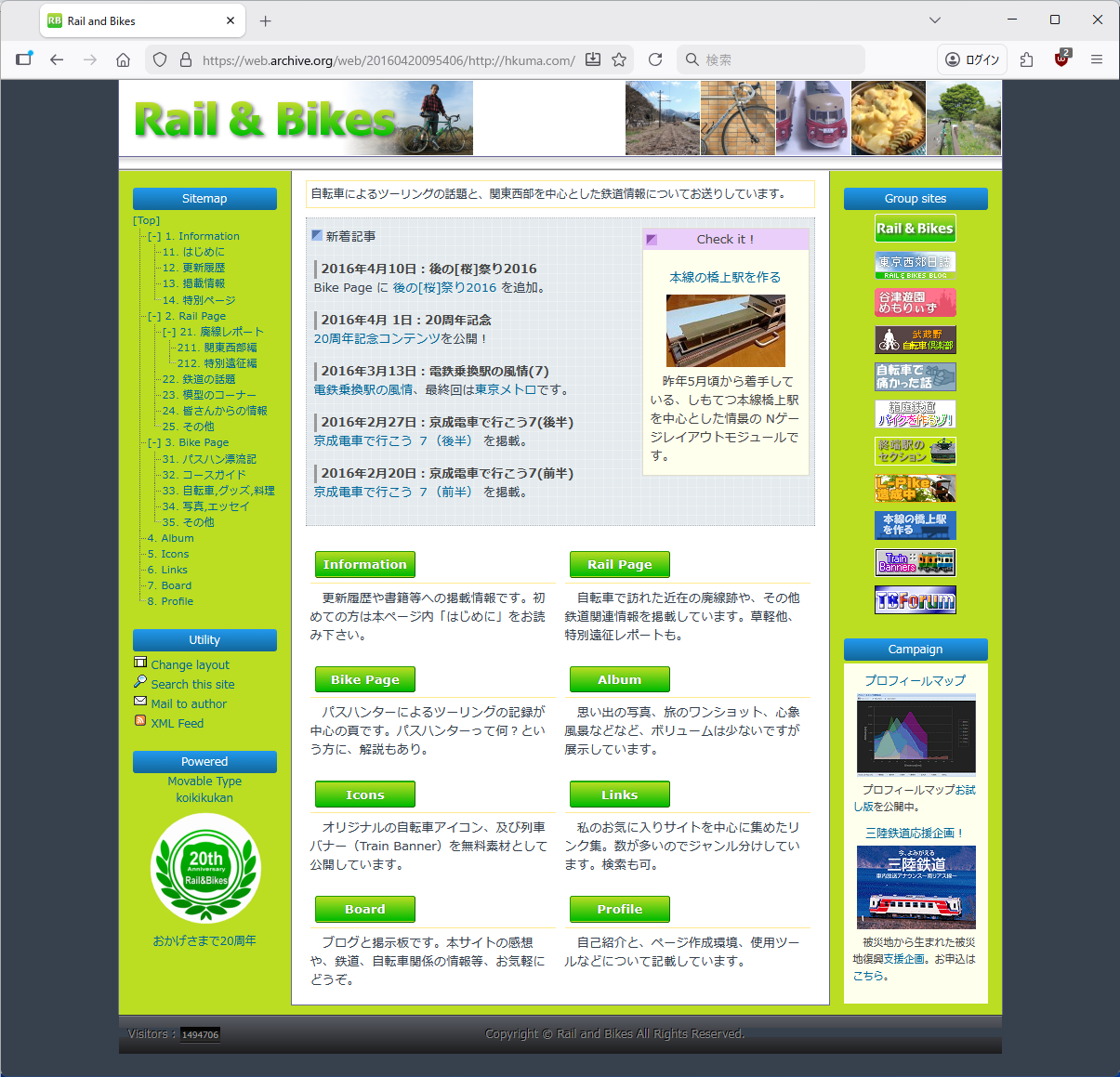Bookmark this page with the star icon
Screen dimensions: 1120x1077
point(619,59)
